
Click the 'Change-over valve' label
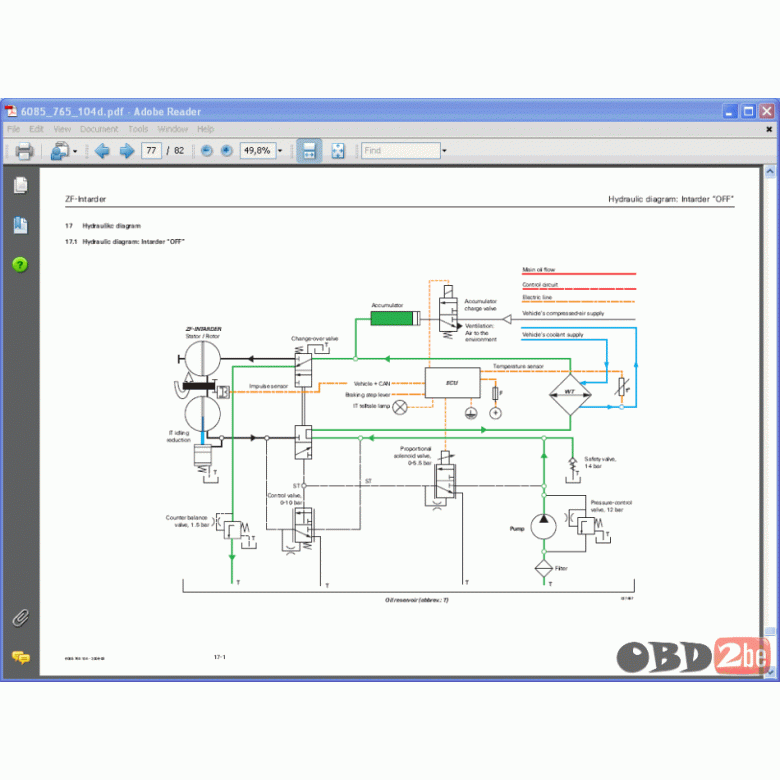(x=314, y=338)
